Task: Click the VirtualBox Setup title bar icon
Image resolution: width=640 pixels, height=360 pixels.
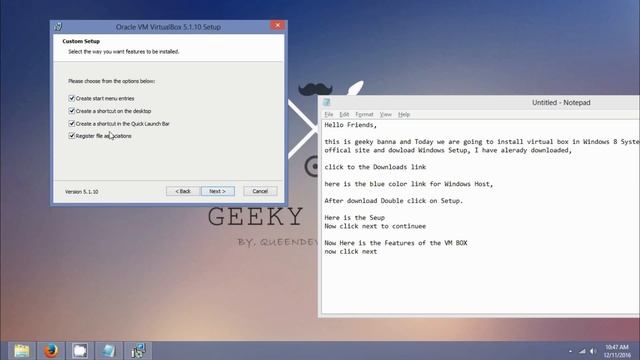Action: tap(59, 27)
